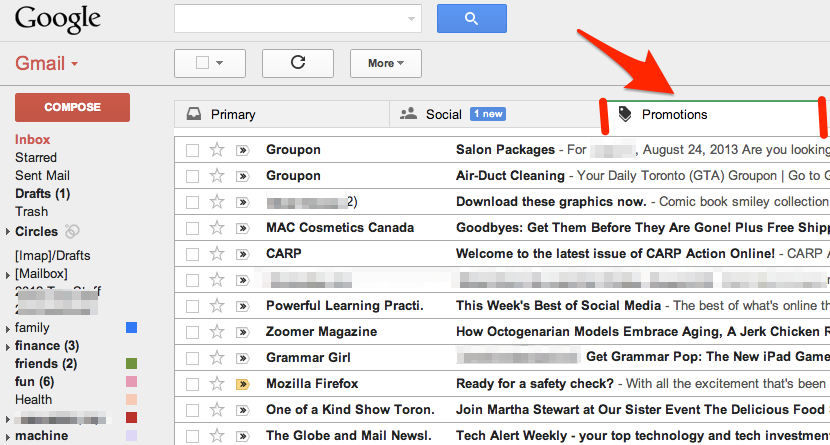
Task: Check the Zoomer Magazine email checkbox
Action: 193,332
